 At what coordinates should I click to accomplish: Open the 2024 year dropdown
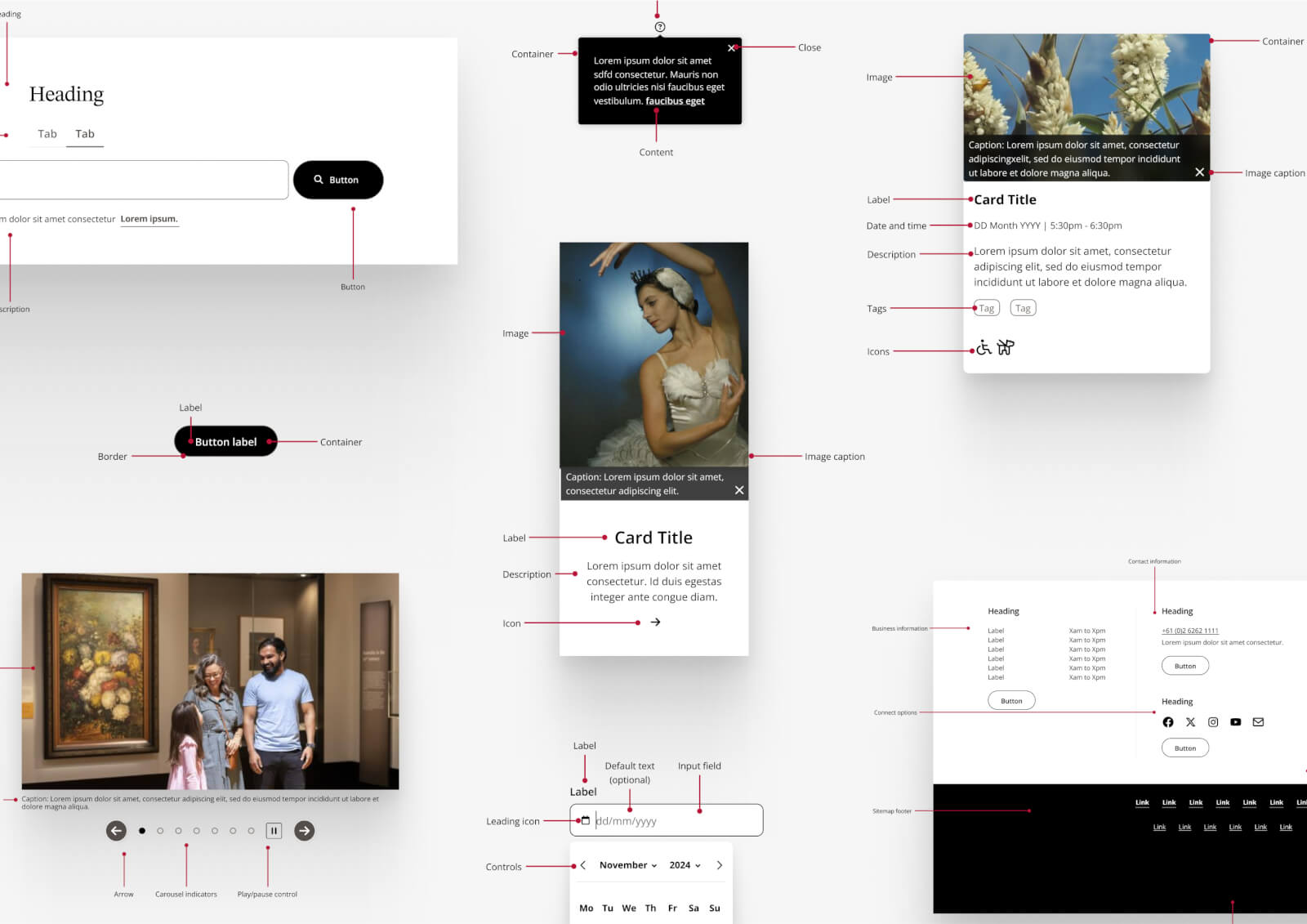coord(685,865)
